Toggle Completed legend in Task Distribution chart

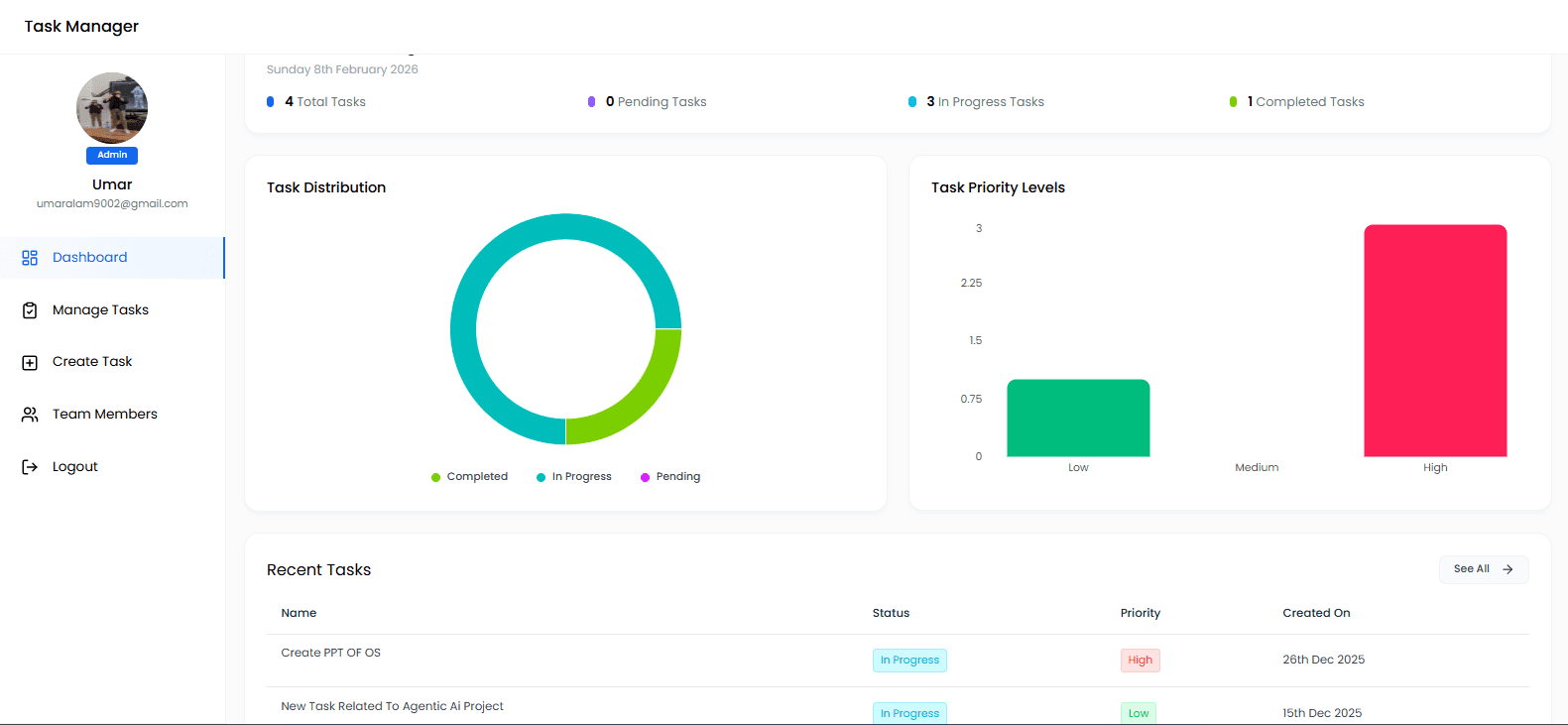(x=469, y=477)
